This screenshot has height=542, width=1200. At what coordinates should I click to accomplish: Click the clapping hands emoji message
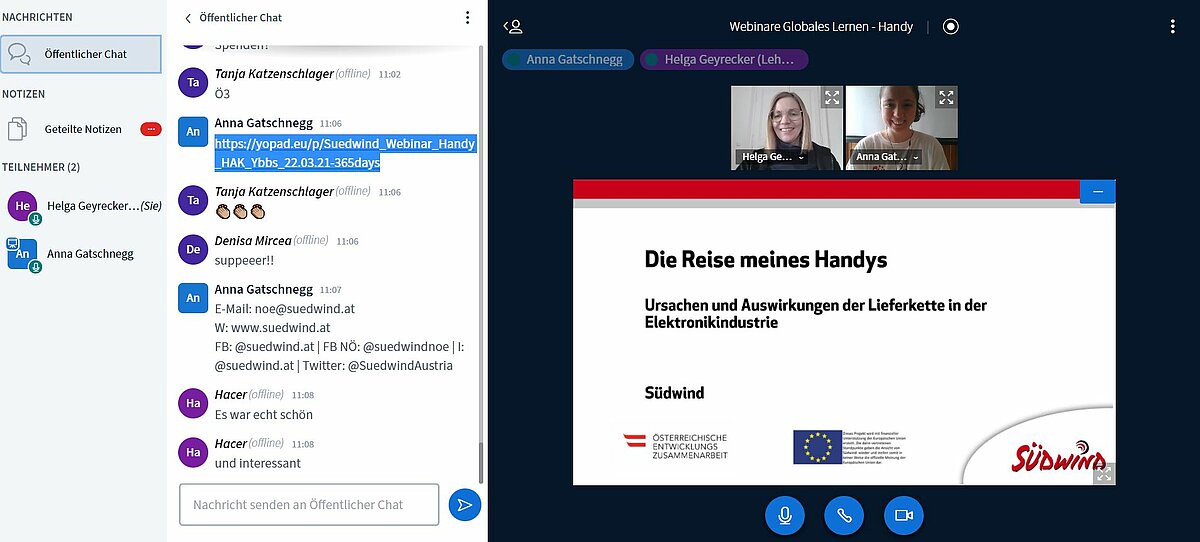pos(239,212)
